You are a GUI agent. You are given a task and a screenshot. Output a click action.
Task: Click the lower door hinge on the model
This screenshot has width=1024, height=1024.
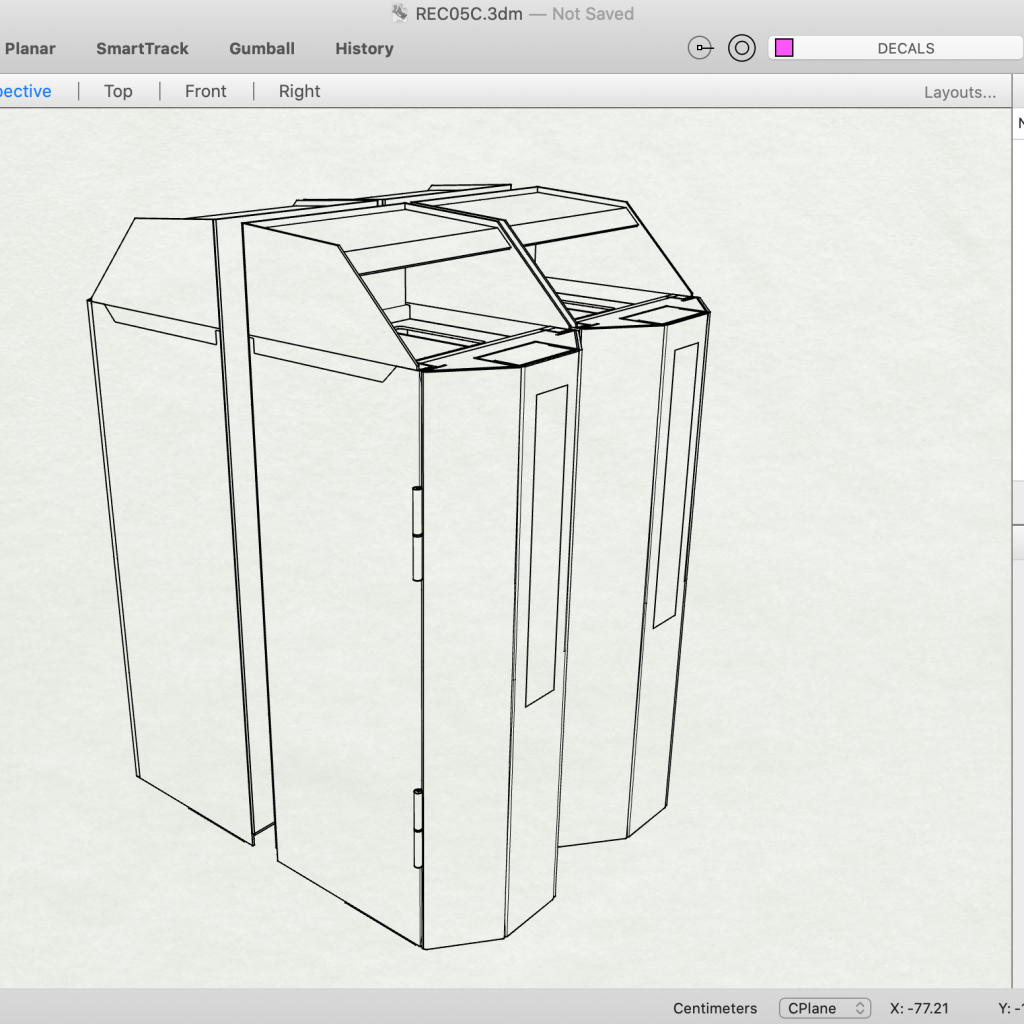tap(418, 827)
